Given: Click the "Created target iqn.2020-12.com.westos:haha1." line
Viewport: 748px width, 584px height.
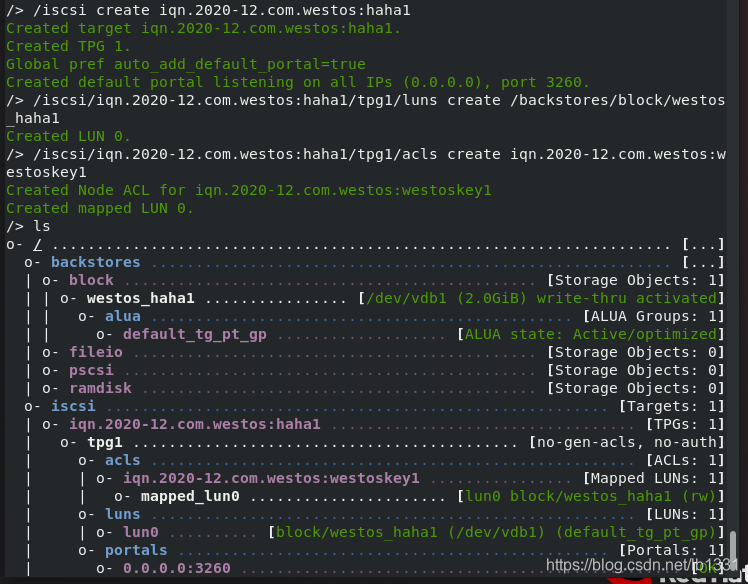Looking at the screenshot, I should 203,28.
